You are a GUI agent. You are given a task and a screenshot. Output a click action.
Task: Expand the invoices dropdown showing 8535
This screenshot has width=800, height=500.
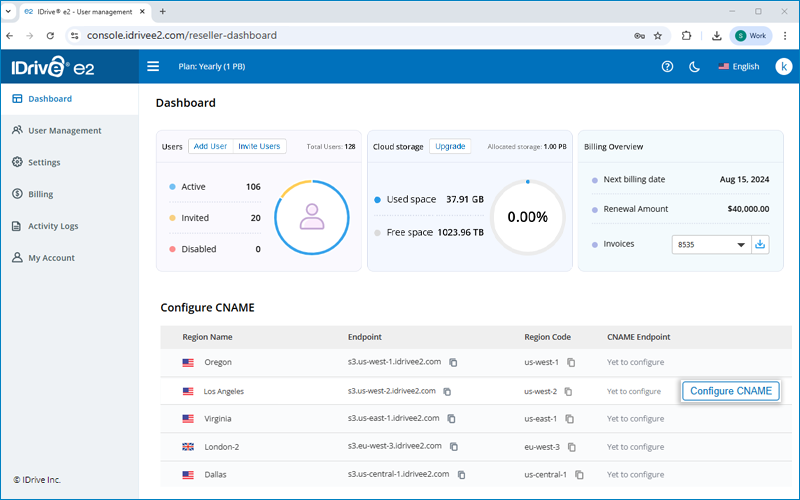coord(712,244)
